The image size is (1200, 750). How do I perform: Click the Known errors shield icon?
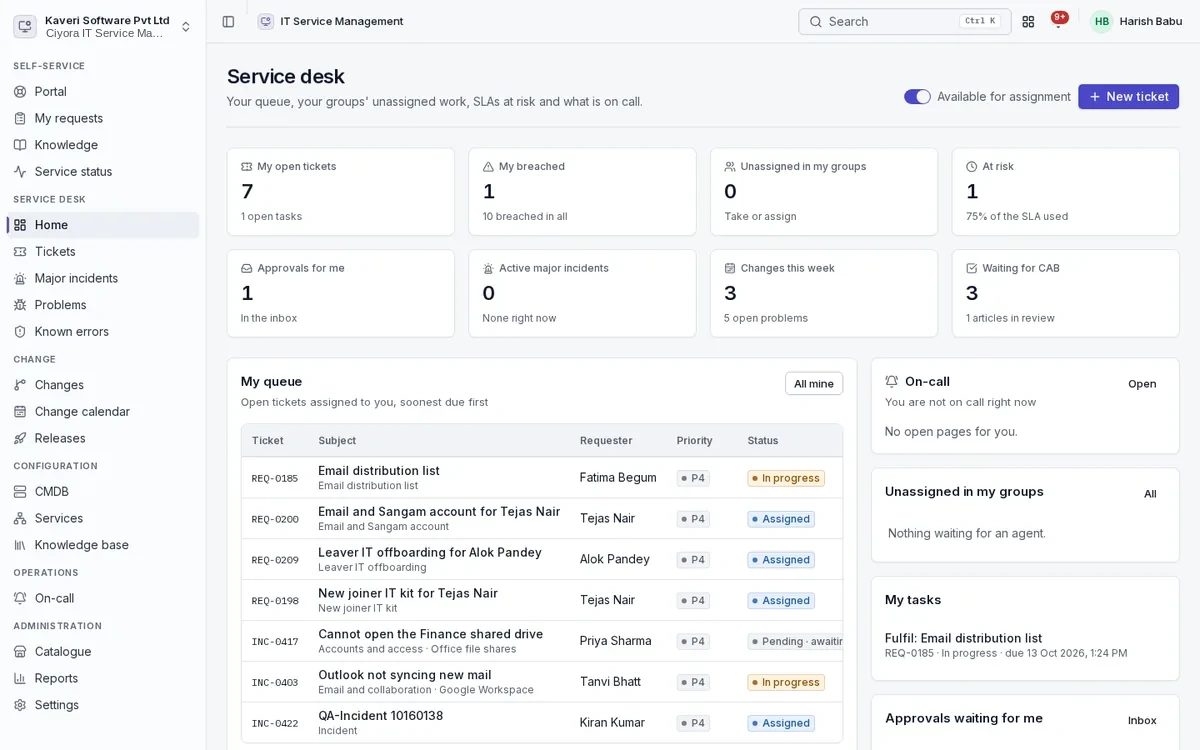point(20,332)
